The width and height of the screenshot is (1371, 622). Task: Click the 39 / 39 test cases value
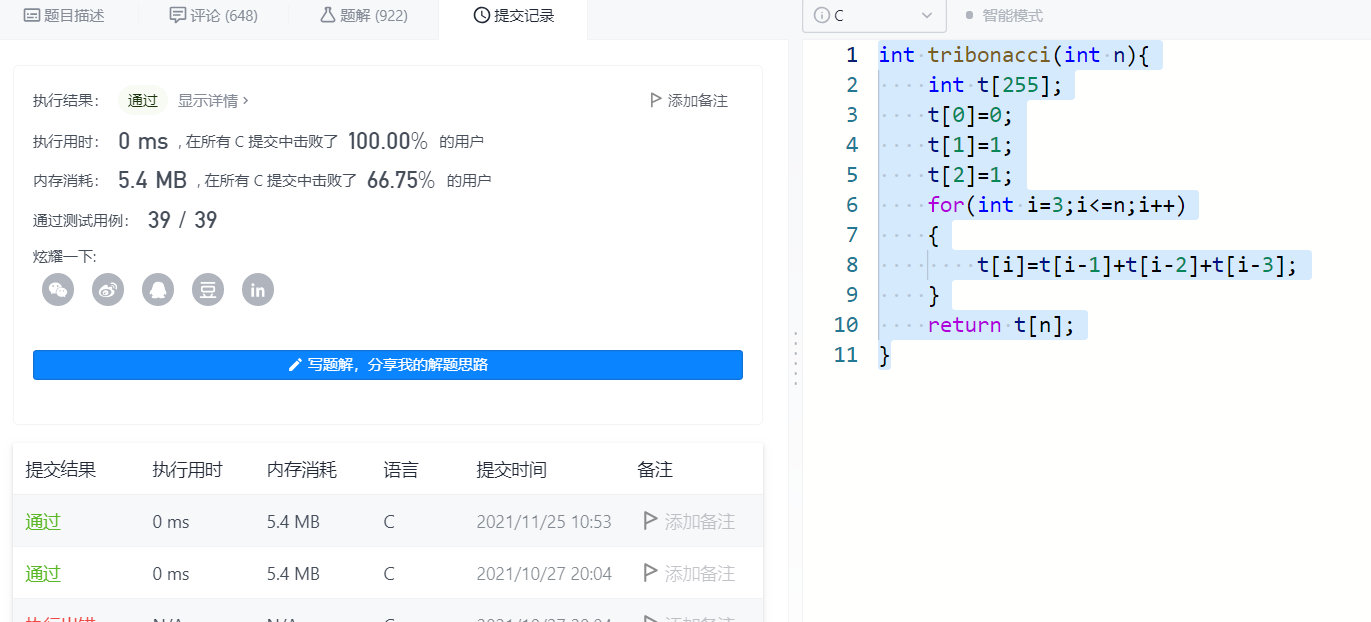pyautogui.click(x=182, y=220)
